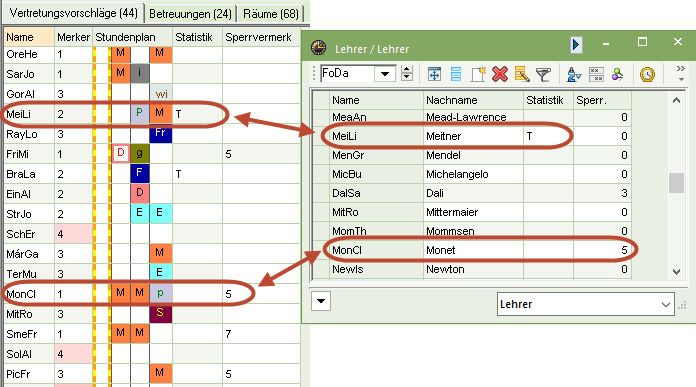This screenshot has width=696, height=387.
Task: Expand the FoDa teacher dropdown
Action: click(385, 73)
